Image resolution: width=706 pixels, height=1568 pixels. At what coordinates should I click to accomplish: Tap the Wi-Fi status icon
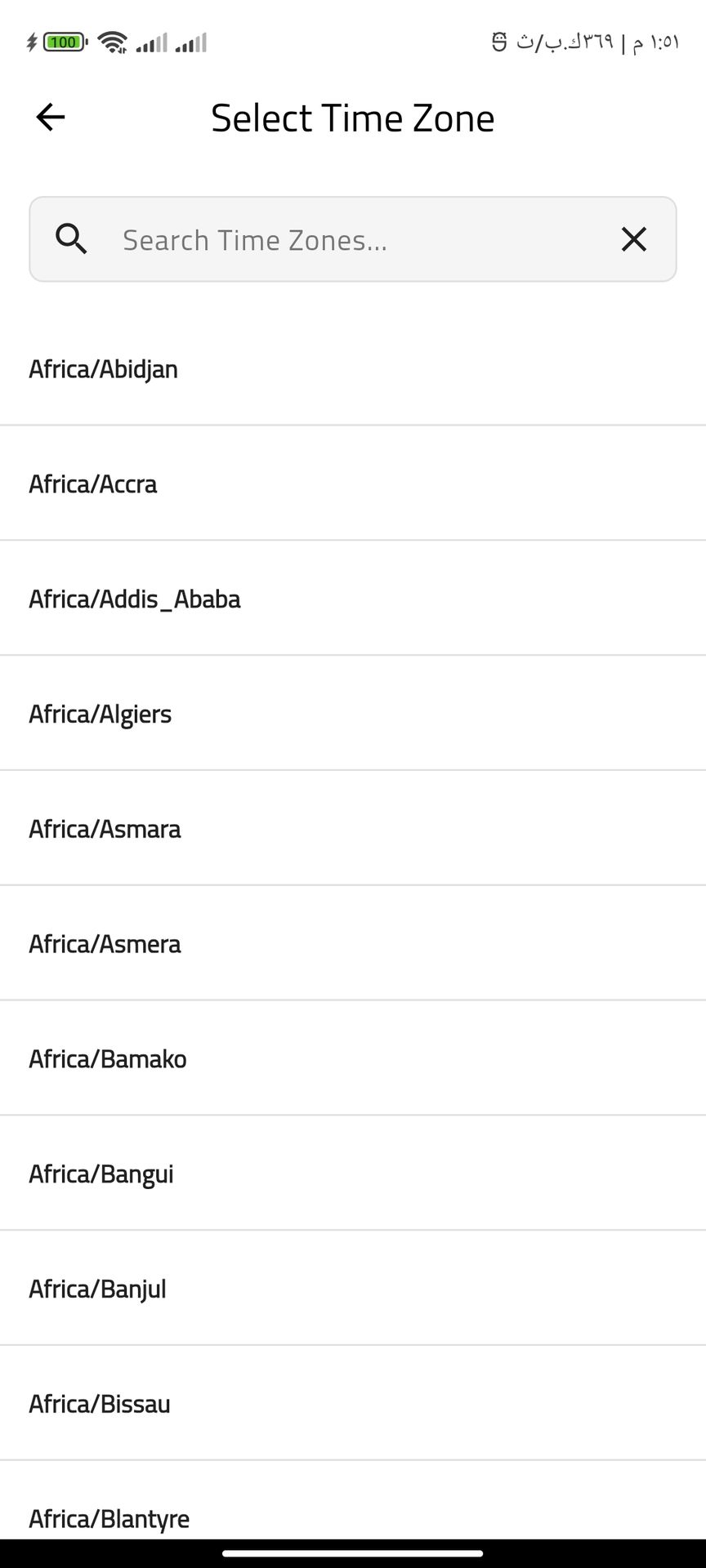(x=112, y=42)
